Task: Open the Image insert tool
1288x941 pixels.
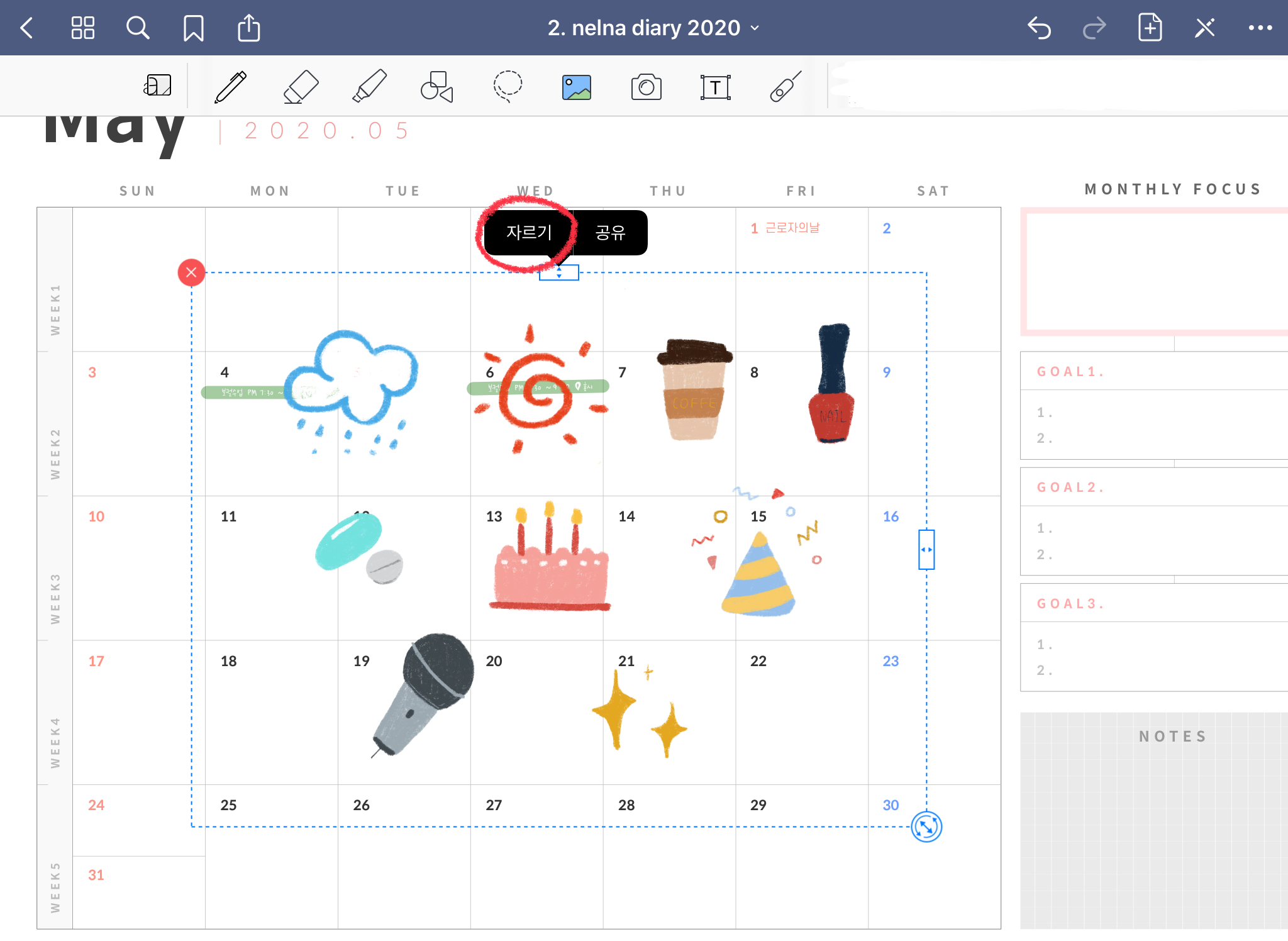Action: pyautogui.click(x=576, y=87)
